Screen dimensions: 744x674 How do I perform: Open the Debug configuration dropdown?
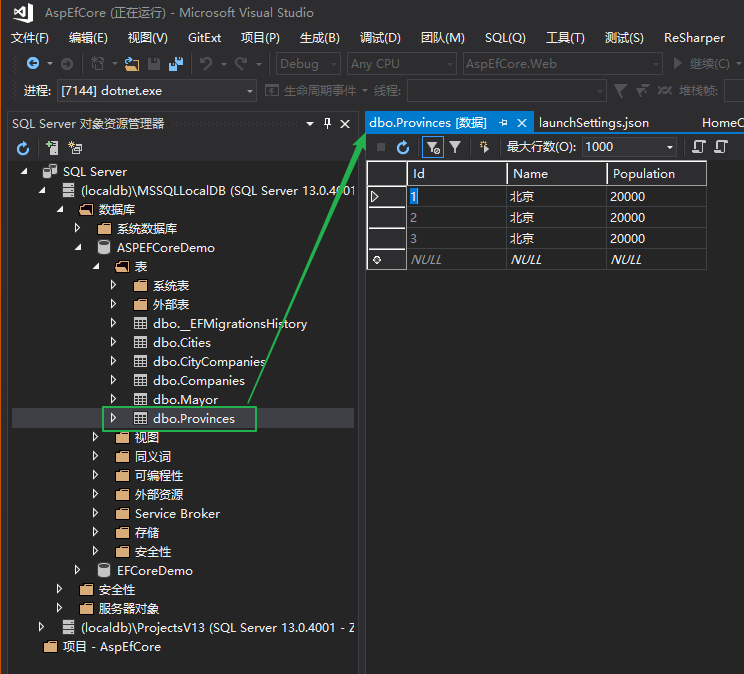(308, 64)
